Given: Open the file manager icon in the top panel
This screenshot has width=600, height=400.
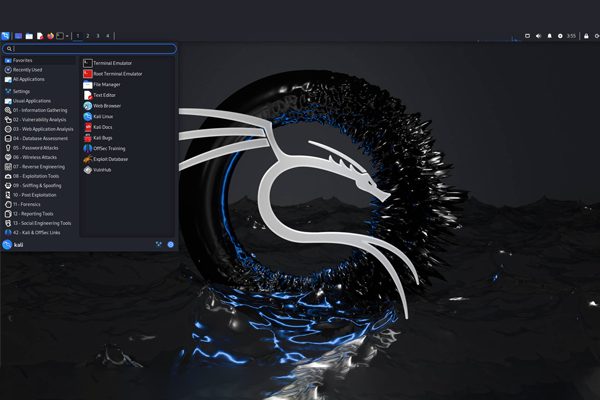Looking at the screenshot, I should pyautogui.click(x=29, y=36).
